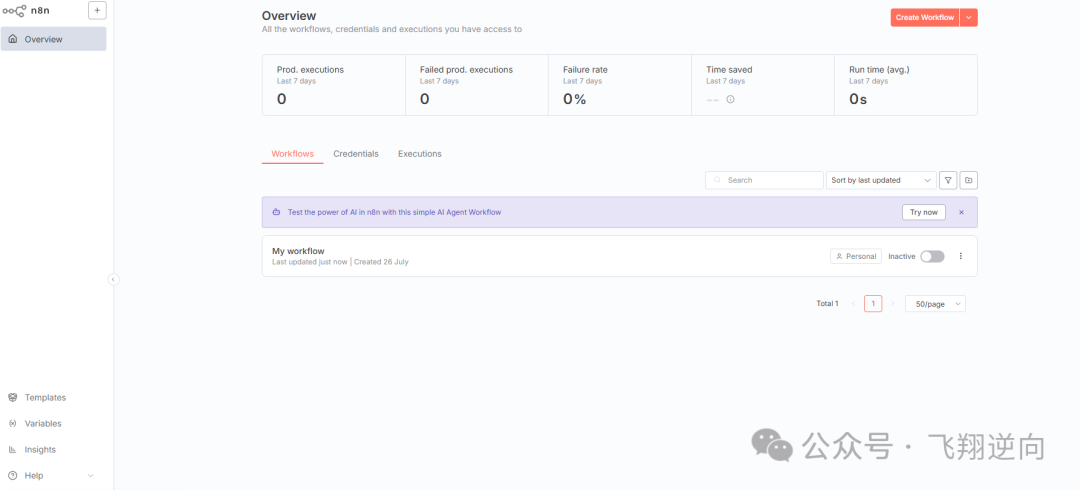Switch to the Credentials tab

(x=356, y=154)
